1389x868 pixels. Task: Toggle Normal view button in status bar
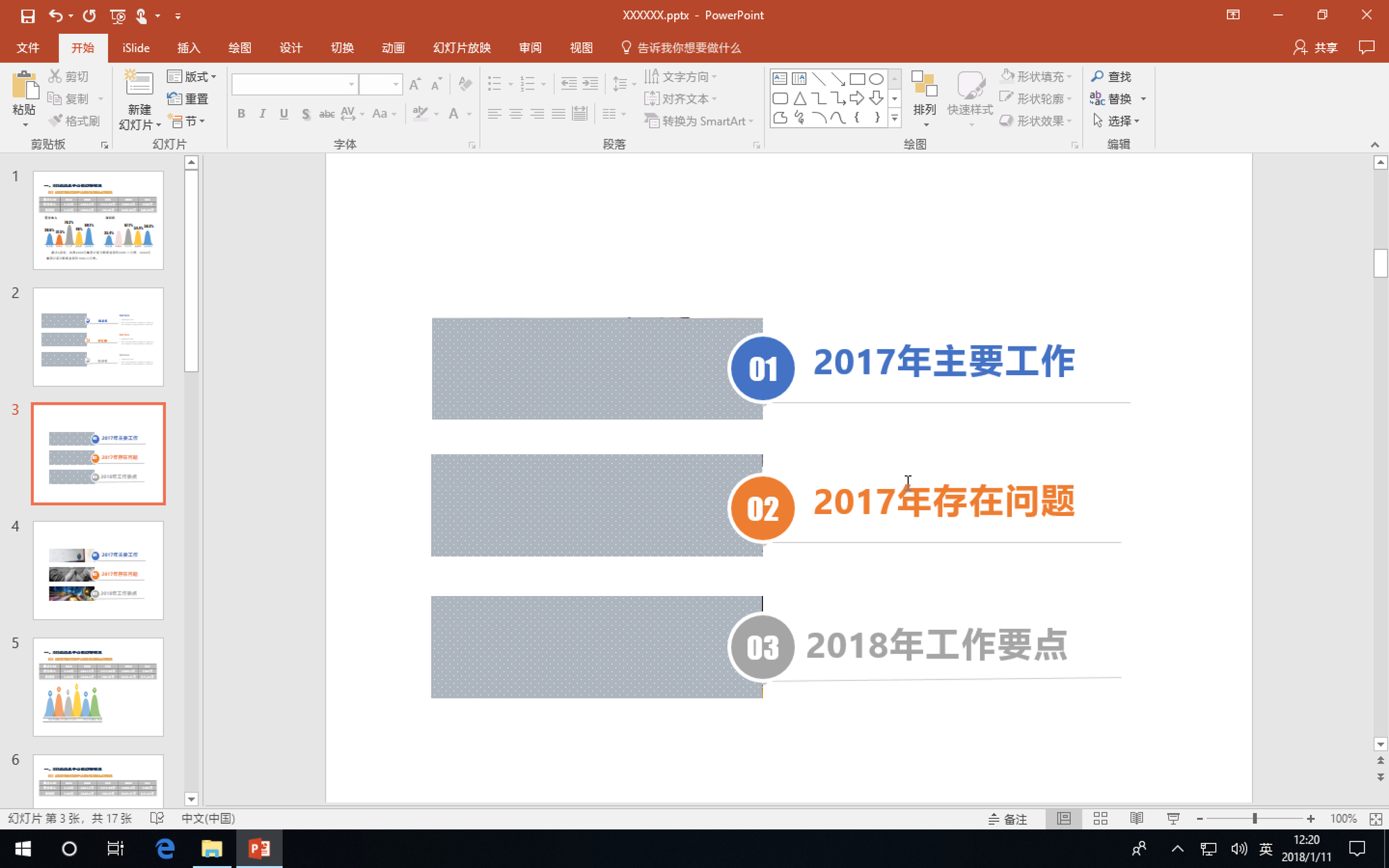coord(1063,818)
